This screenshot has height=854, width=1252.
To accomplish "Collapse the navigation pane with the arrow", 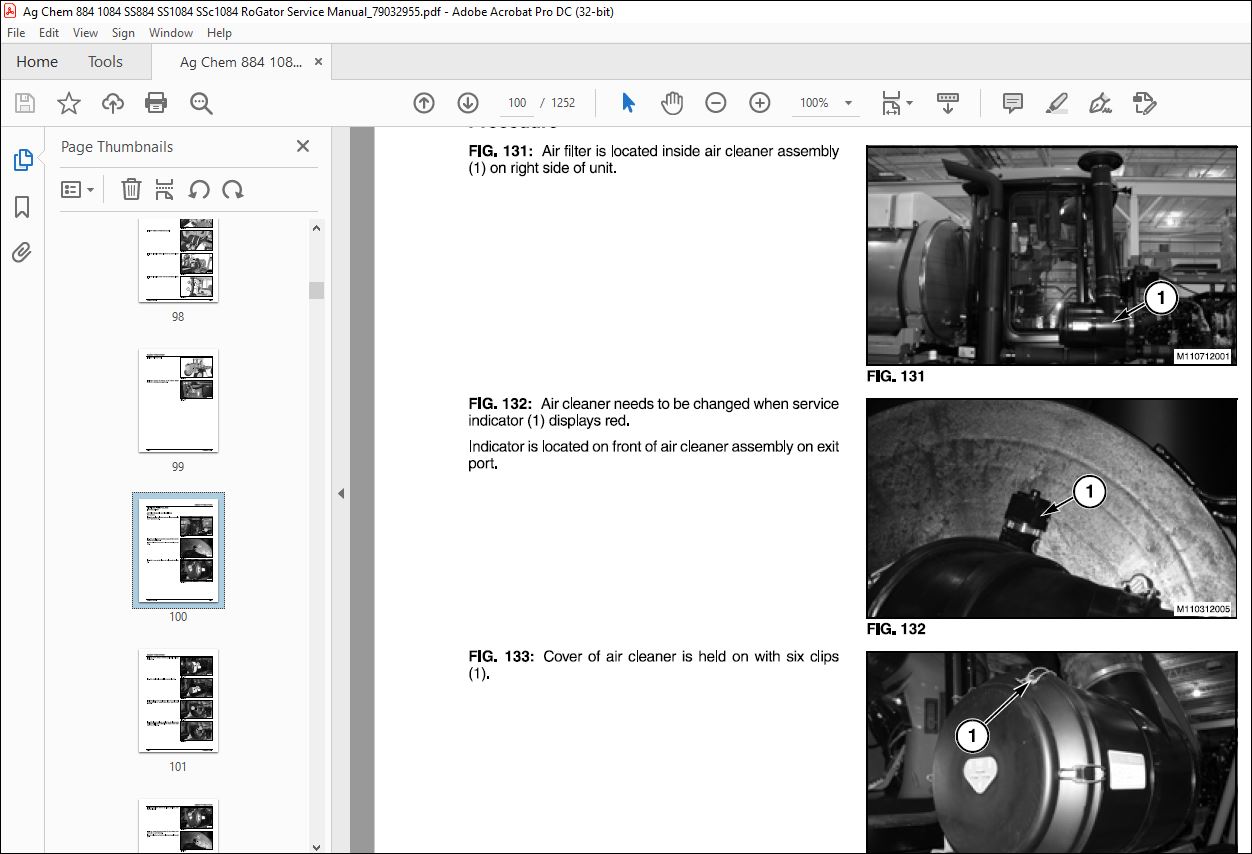I will [x=340, y=493].
